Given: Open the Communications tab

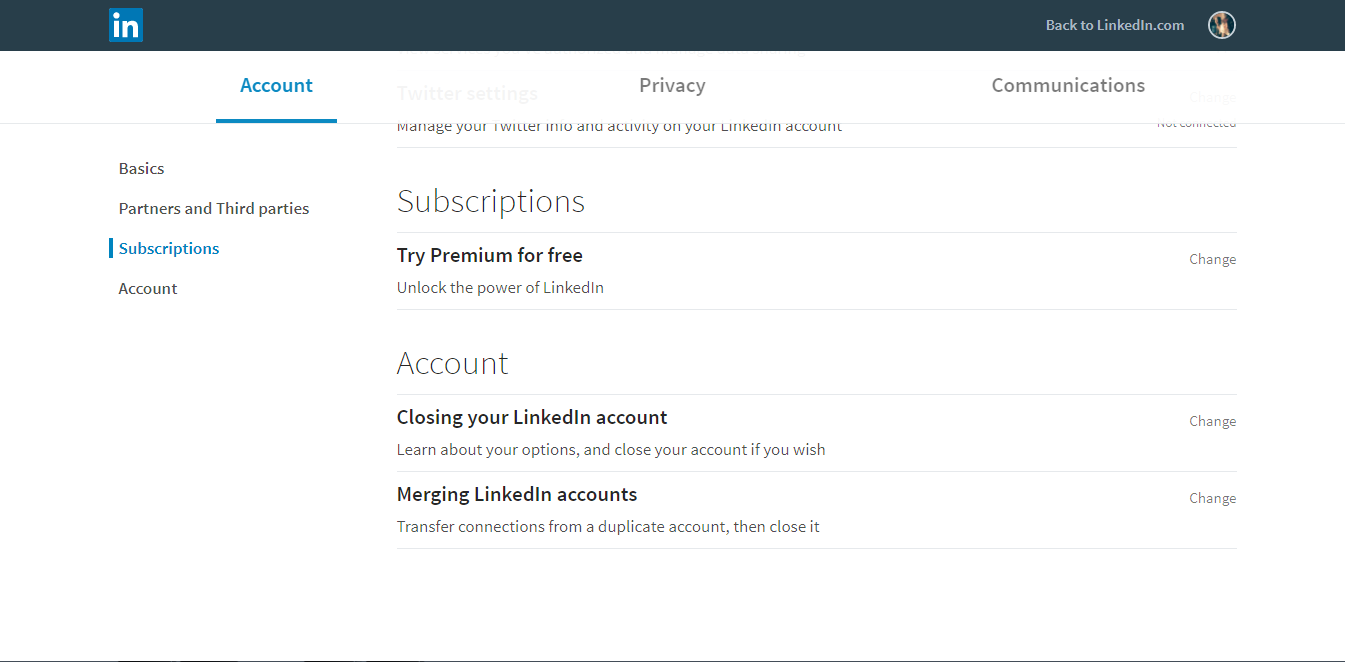Looking at the screenshot, I should coord(1068,86).
